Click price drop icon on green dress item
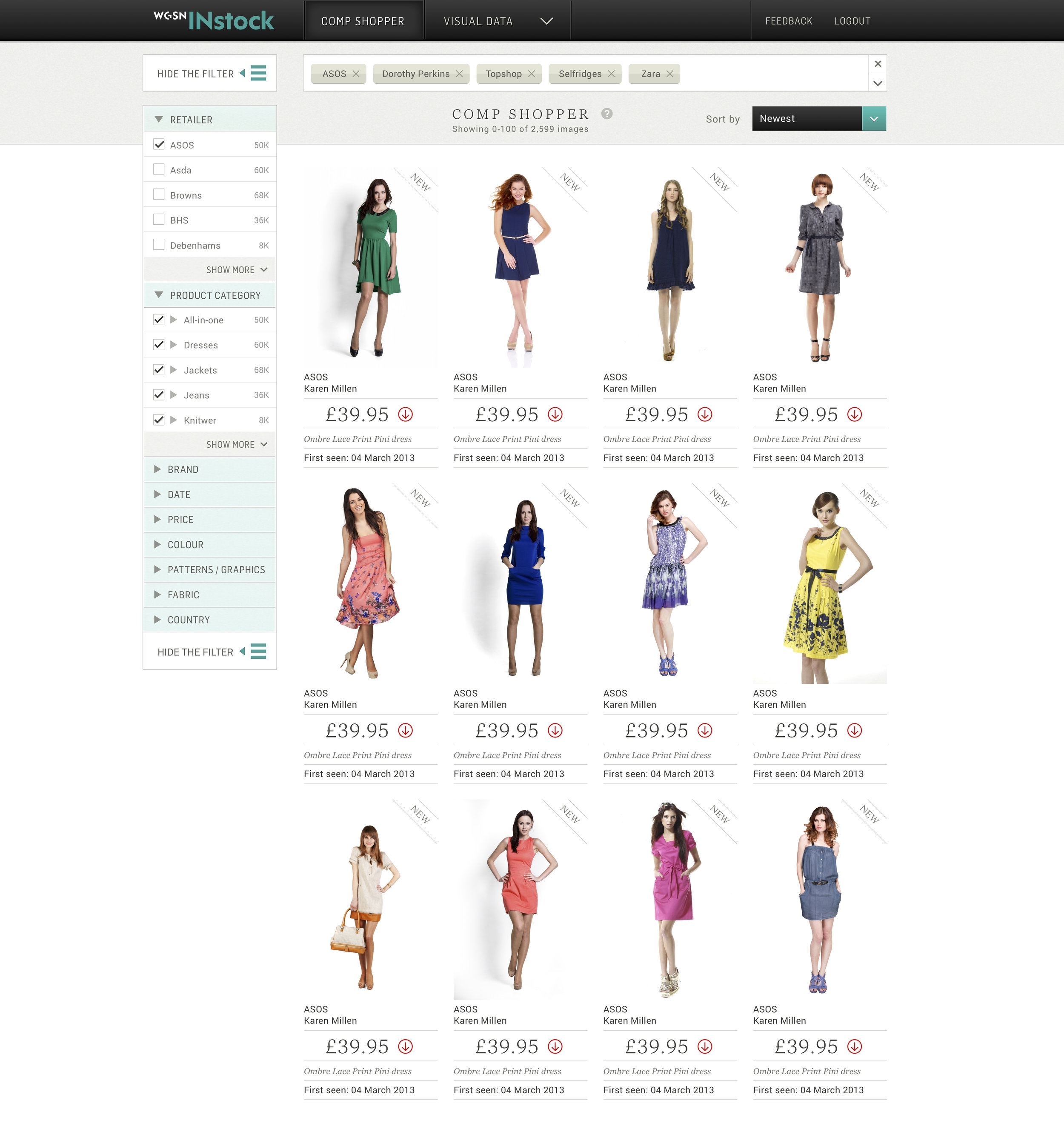Screen dimensions: 1064x1123 [406, 414]
